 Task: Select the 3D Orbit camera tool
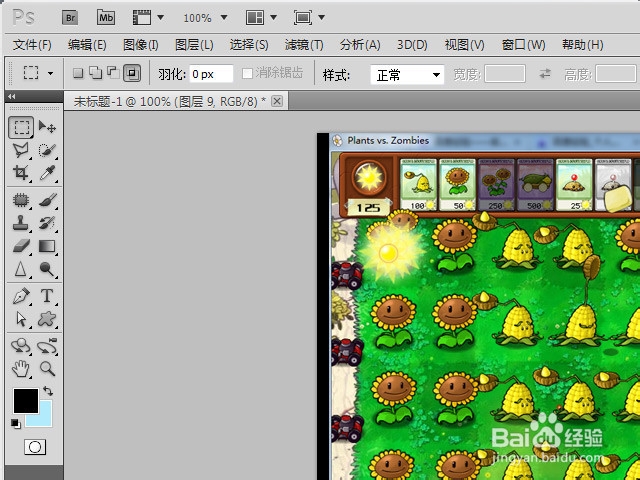pyautogui.click(x=47, y=346)
